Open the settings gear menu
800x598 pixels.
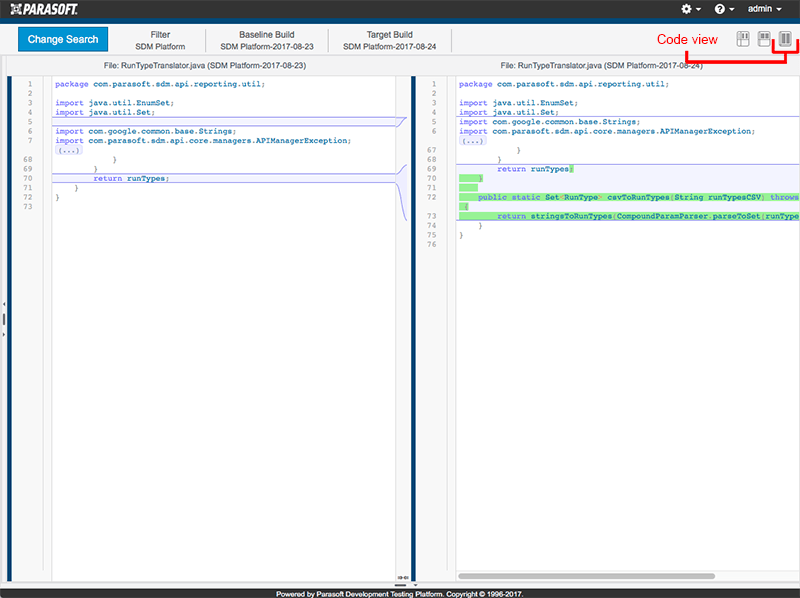pos(691,9)
